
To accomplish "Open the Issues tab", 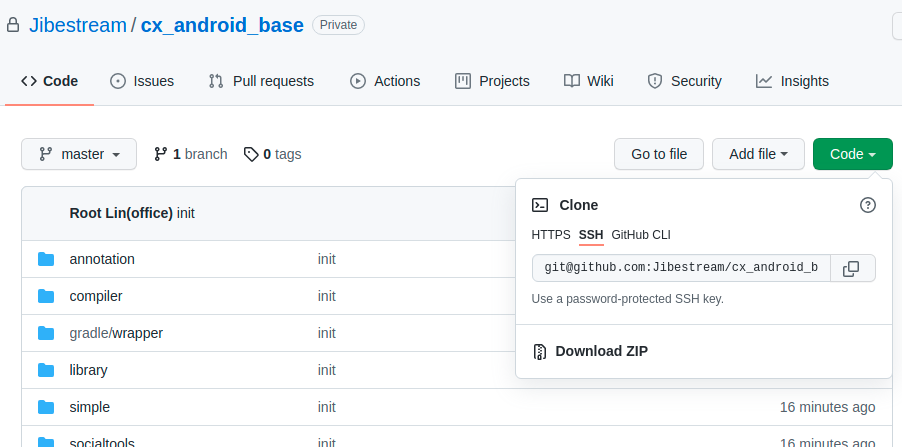I will tap(142, 81).
